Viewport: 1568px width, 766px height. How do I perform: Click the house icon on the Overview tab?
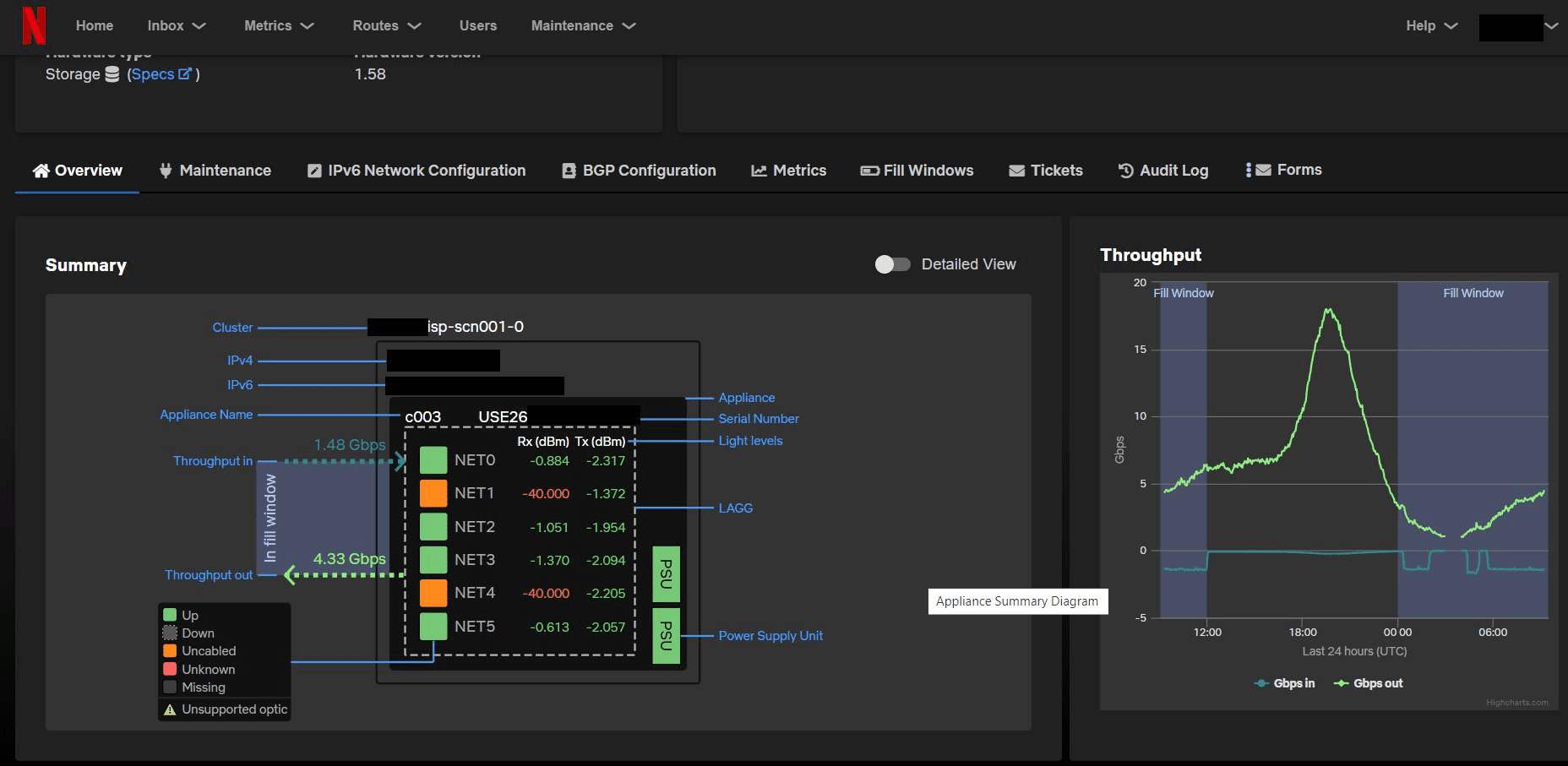41,171
